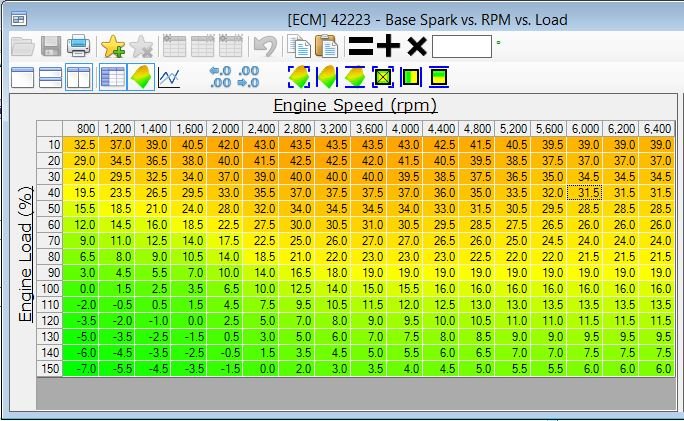684x421 pixels.
Task: Select cell 0.0 at 800 rpm, load 100
Action: click(x=81, y=288)
